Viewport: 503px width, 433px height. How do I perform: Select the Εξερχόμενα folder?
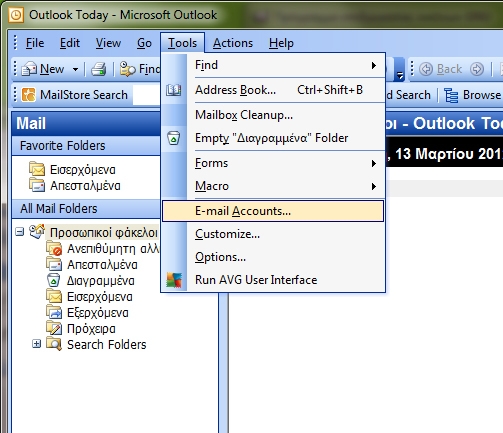(x=98, y=313)
